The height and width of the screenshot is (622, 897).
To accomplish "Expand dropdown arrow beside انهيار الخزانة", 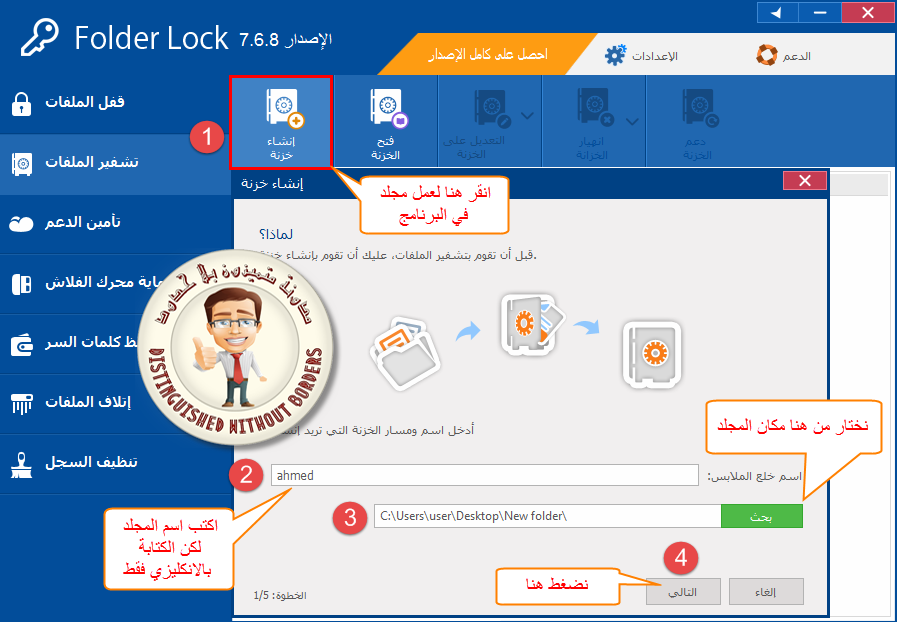I will (632, 121).
